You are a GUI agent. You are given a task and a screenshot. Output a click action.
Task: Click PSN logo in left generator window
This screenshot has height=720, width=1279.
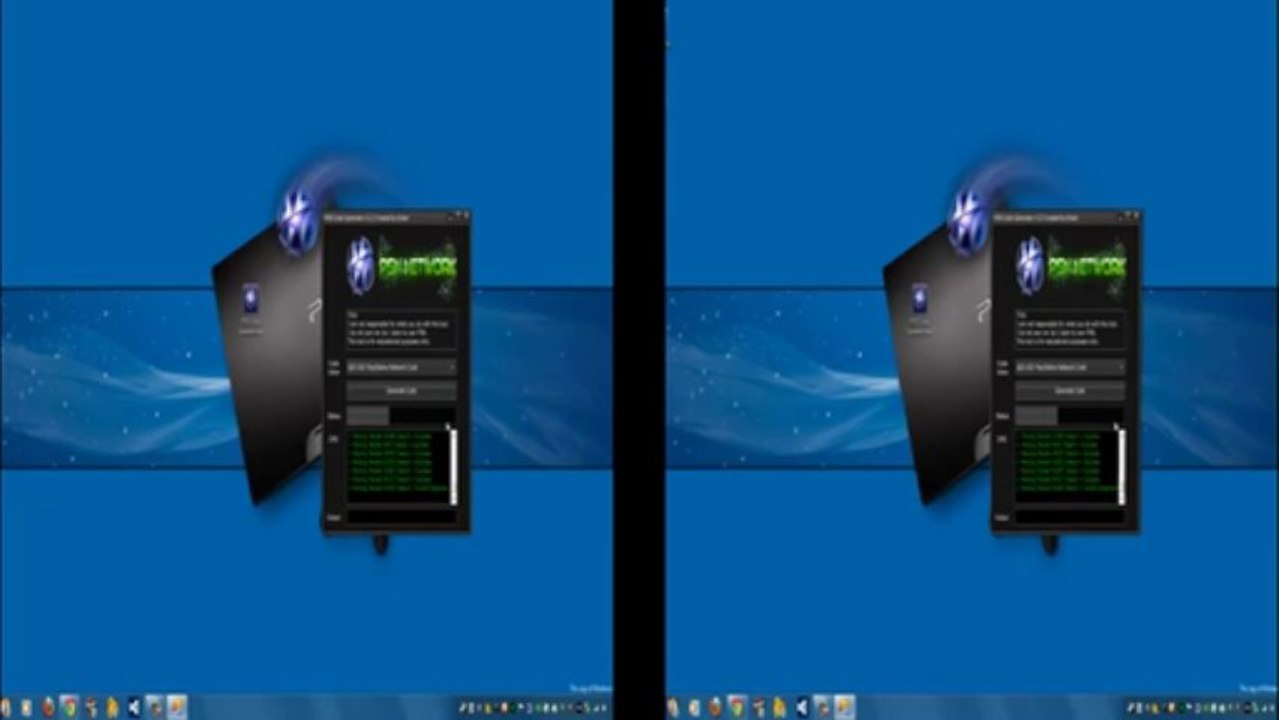361,265
